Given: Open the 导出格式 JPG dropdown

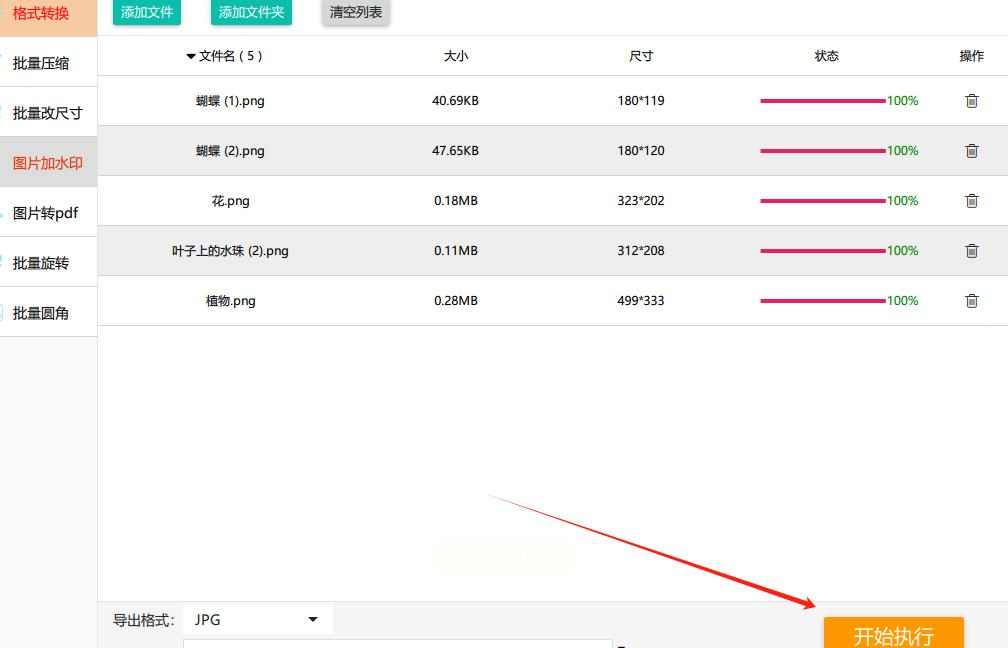Looking at the screenshot, I should 258,619.
